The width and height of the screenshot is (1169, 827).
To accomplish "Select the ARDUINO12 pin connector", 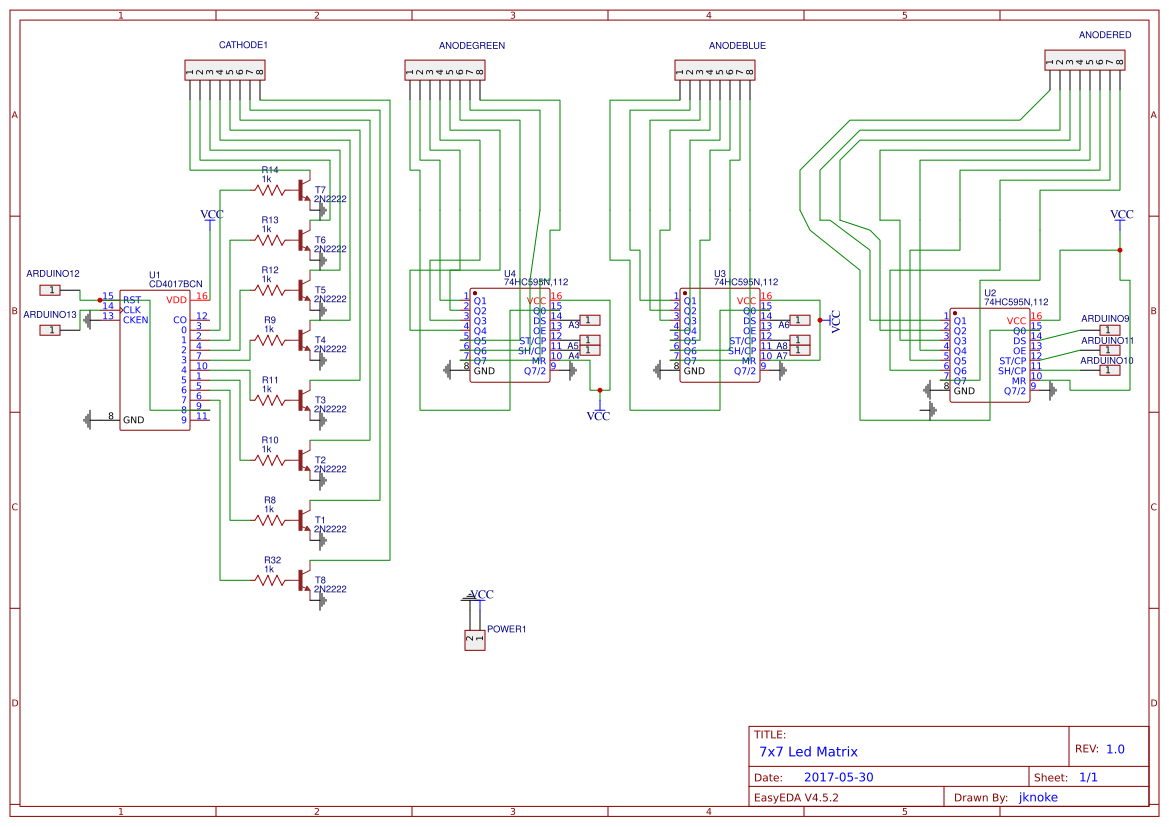I will tap(50, 289).
